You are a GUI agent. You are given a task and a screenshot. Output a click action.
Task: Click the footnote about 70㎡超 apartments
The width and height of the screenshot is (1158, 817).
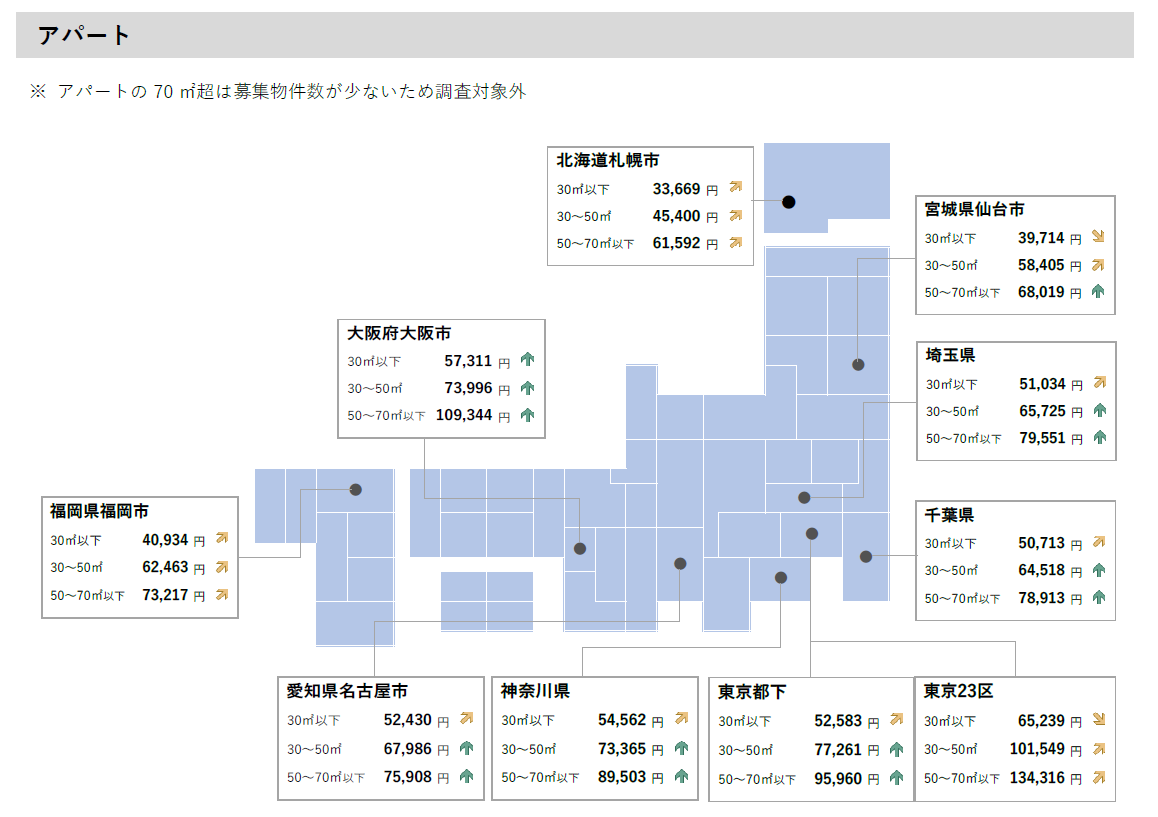tap(278, 91)
